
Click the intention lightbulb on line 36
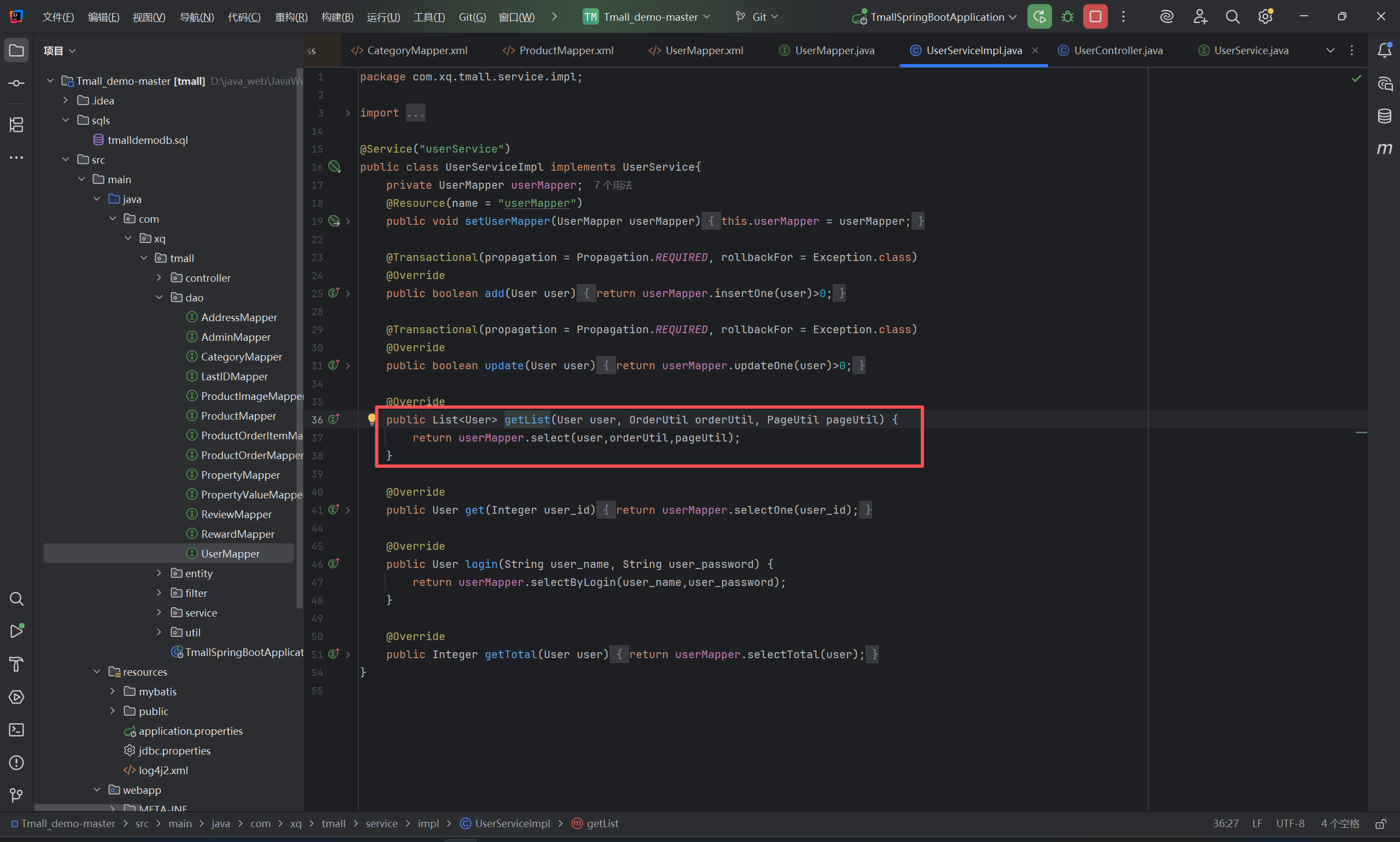(x=371, y=419)
